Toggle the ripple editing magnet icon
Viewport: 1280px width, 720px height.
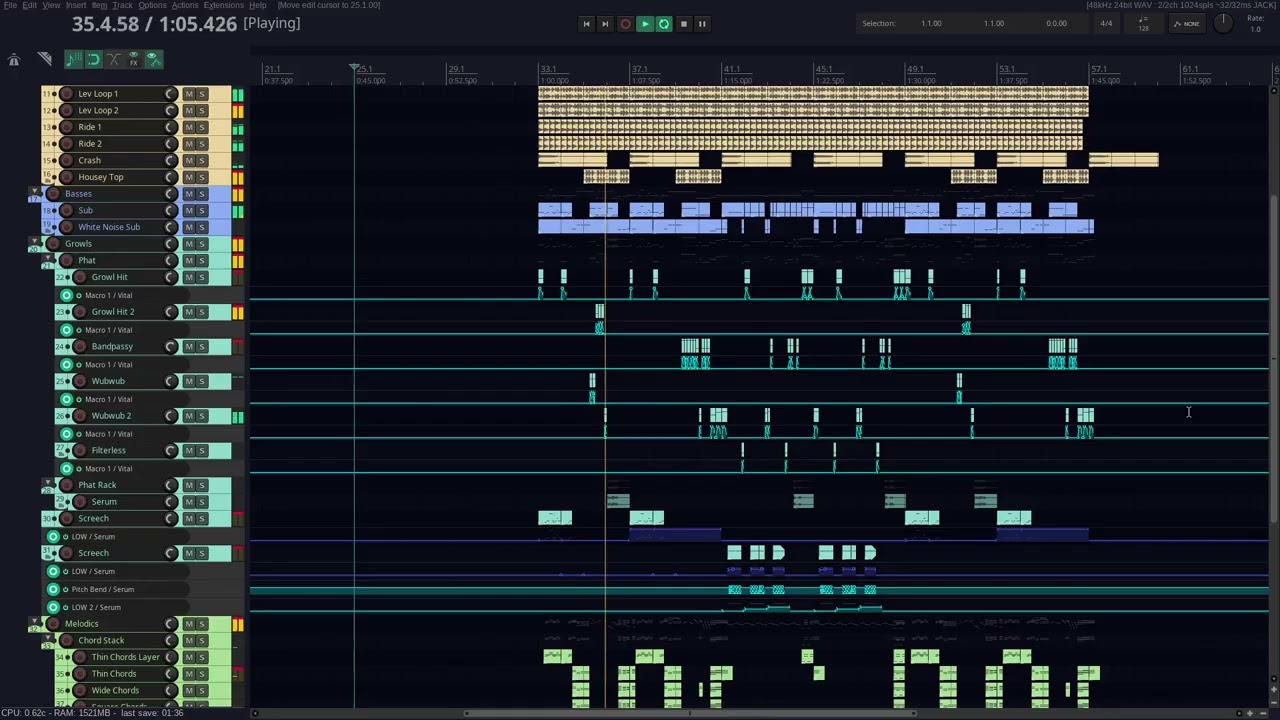tap(94, 60)
